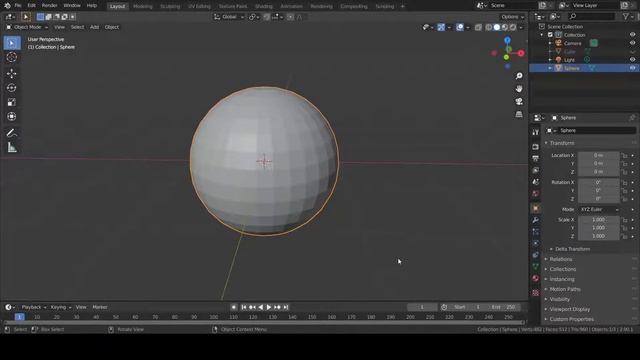Viewport: 640px width, 360px height.
Task: Switch to Wireframe viewport shading
Action: tap(489, 27)
